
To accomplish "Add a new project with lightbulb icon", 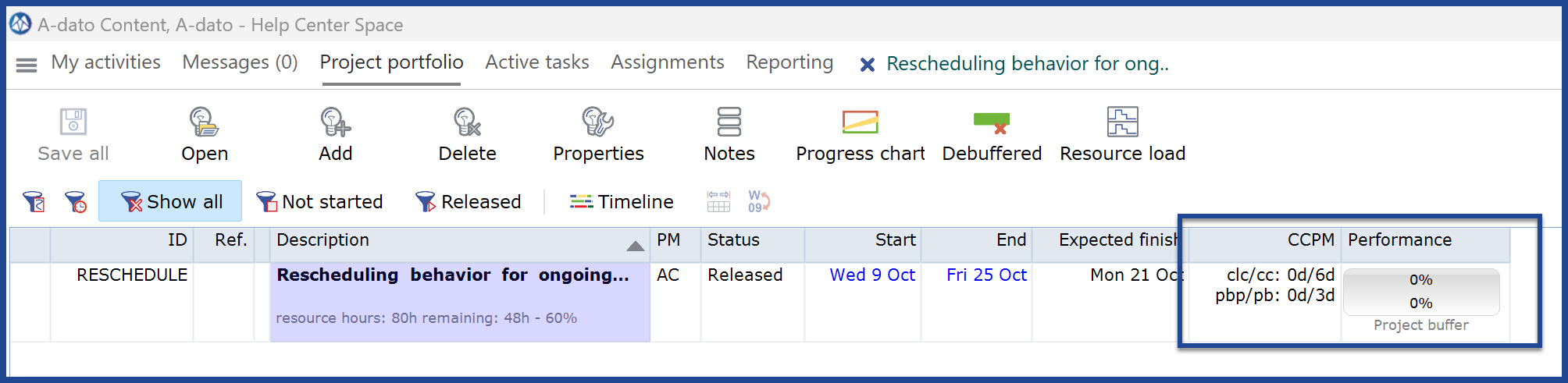I will click(x=336, y=122).
